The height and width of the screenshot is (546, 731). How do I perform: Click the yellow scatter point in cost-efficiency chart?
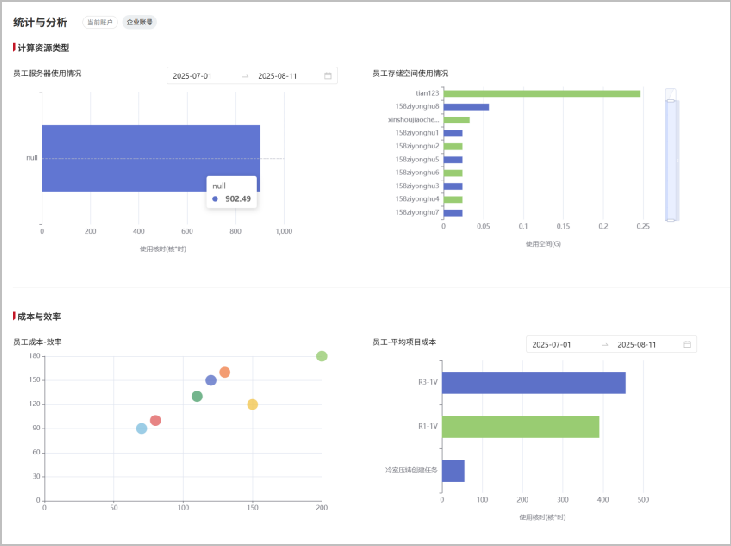pos(252,405)
